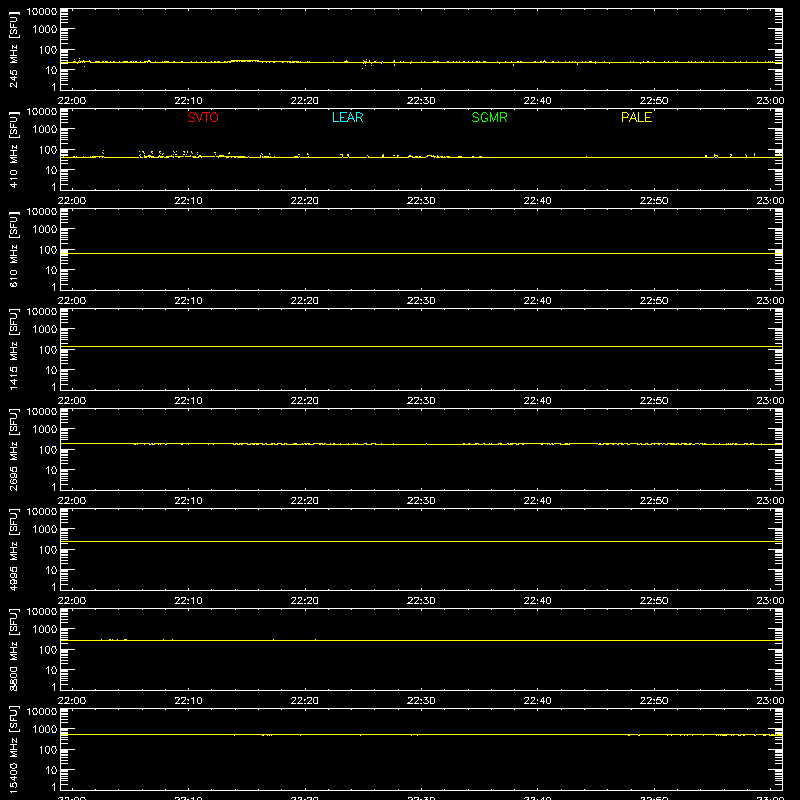Screen dimensions: 800x800
Task: Click the 1000 value on the 410 MHz axis
Action: [x=45, y=130]
